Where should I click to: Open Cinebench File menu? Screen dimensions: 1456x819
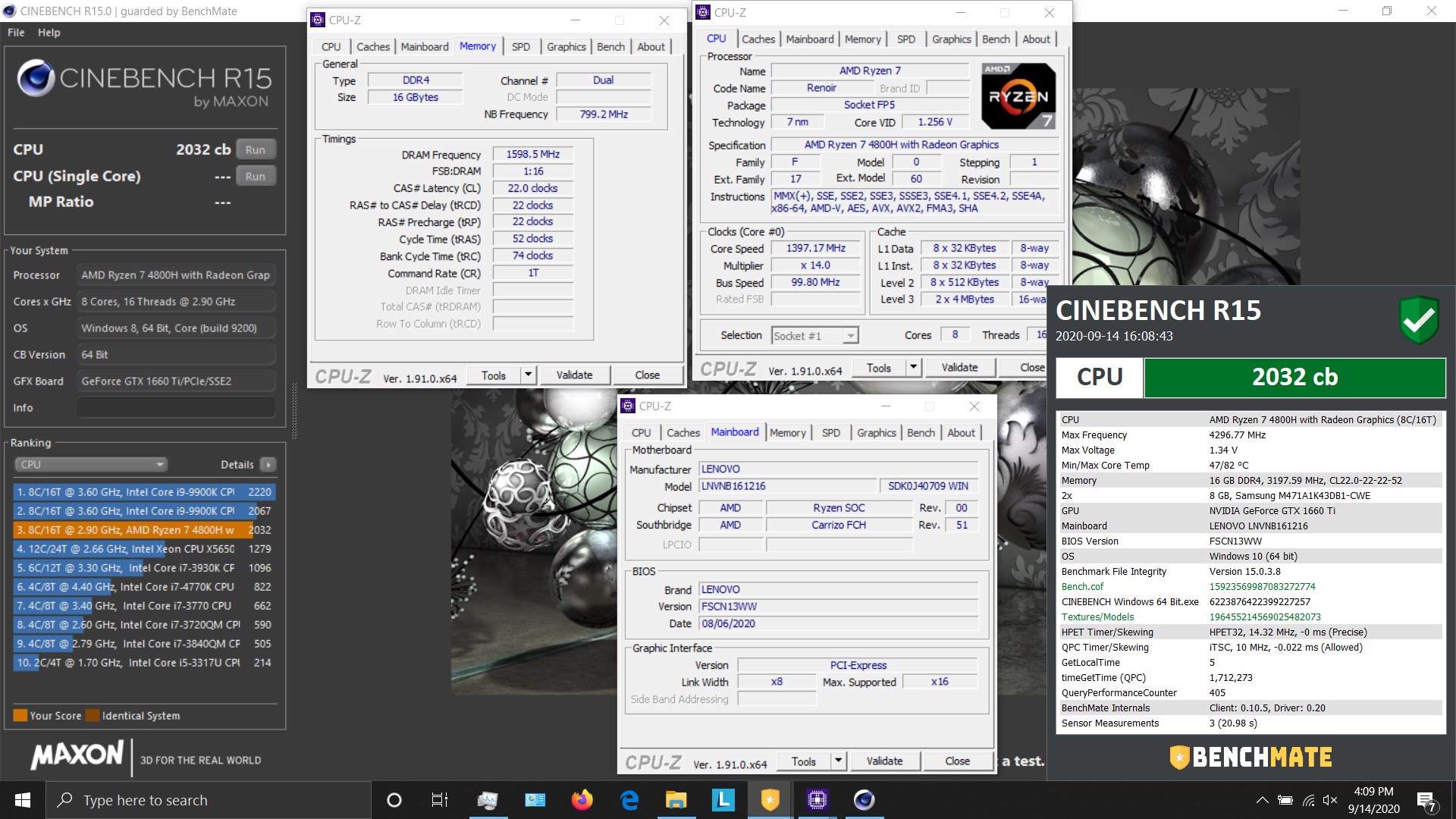click(16, 33)
